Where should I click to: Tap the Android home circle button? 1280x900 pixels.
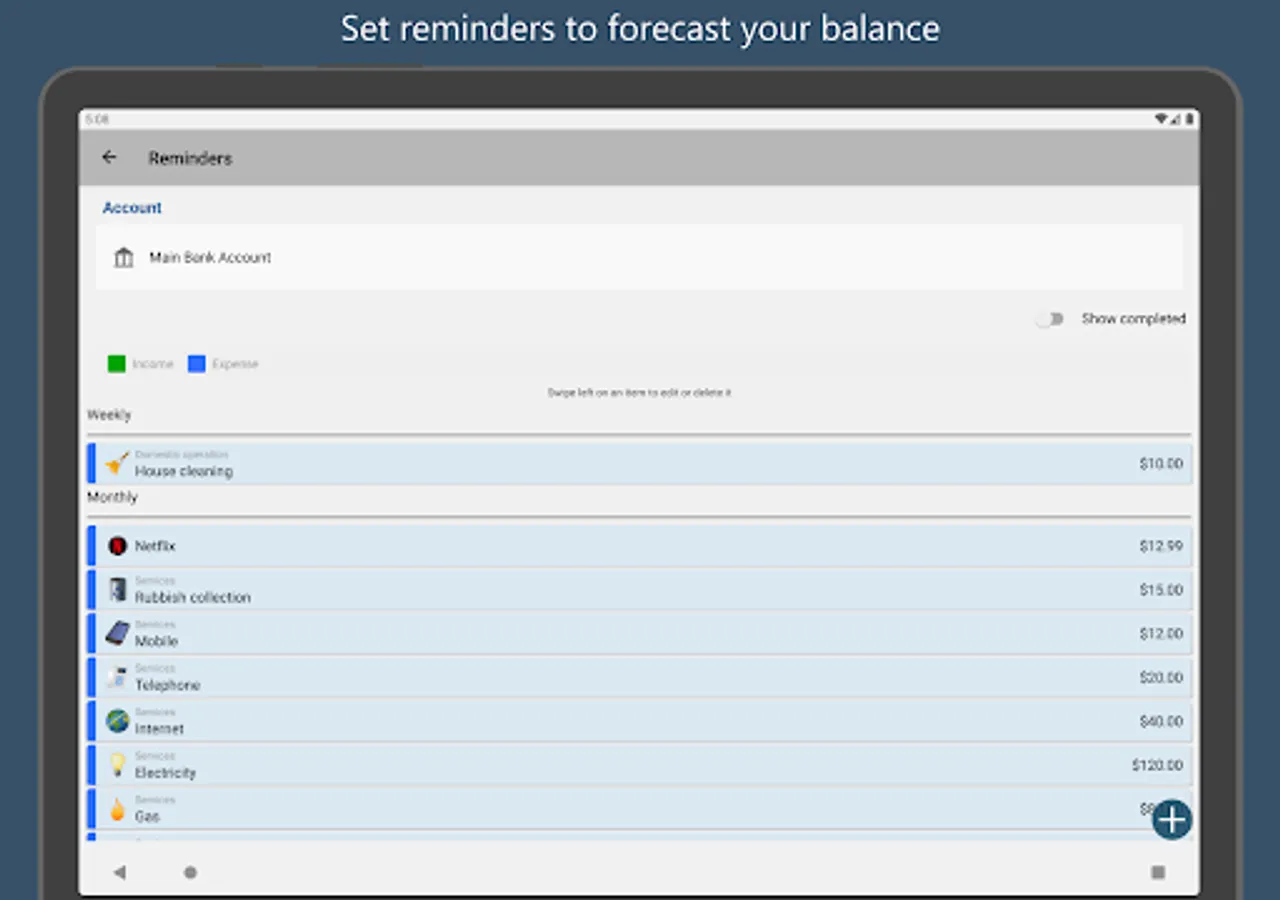click(190, 873)
